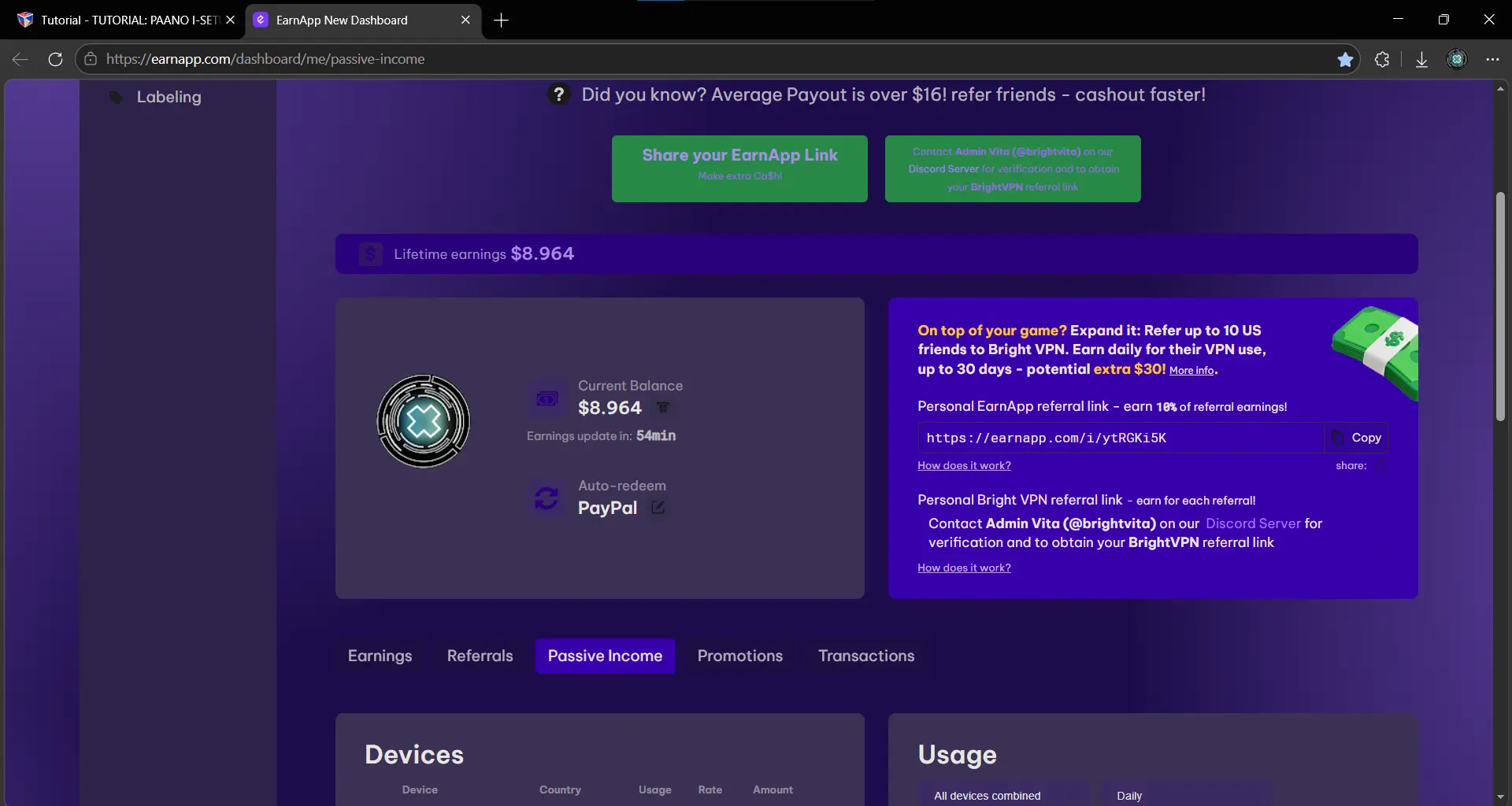Click the cash icon beside Current Balance
The image size is (1512, 806).
coord(547,399)
